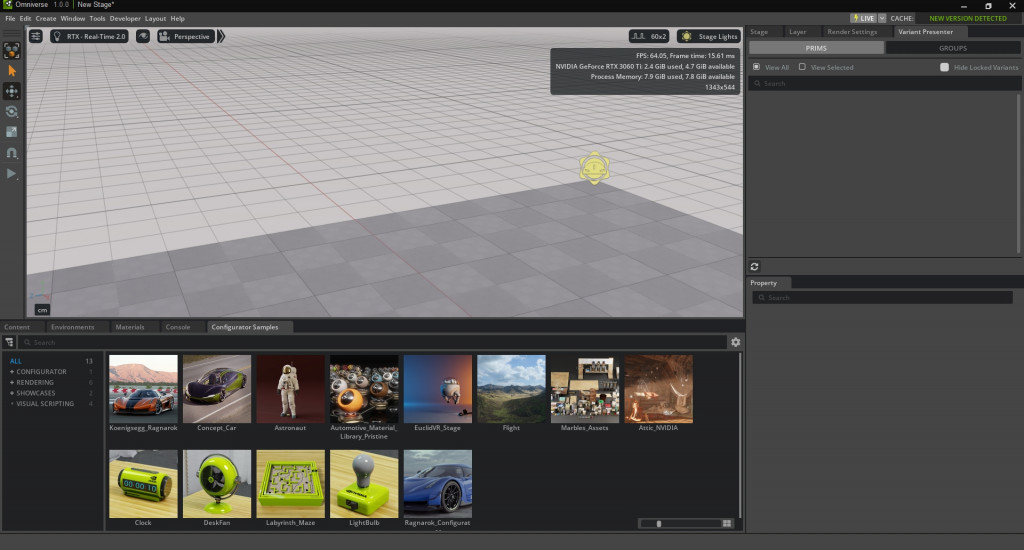Select the ALL category
Screen dimensions: 1024x550
[x=16, y=361]
